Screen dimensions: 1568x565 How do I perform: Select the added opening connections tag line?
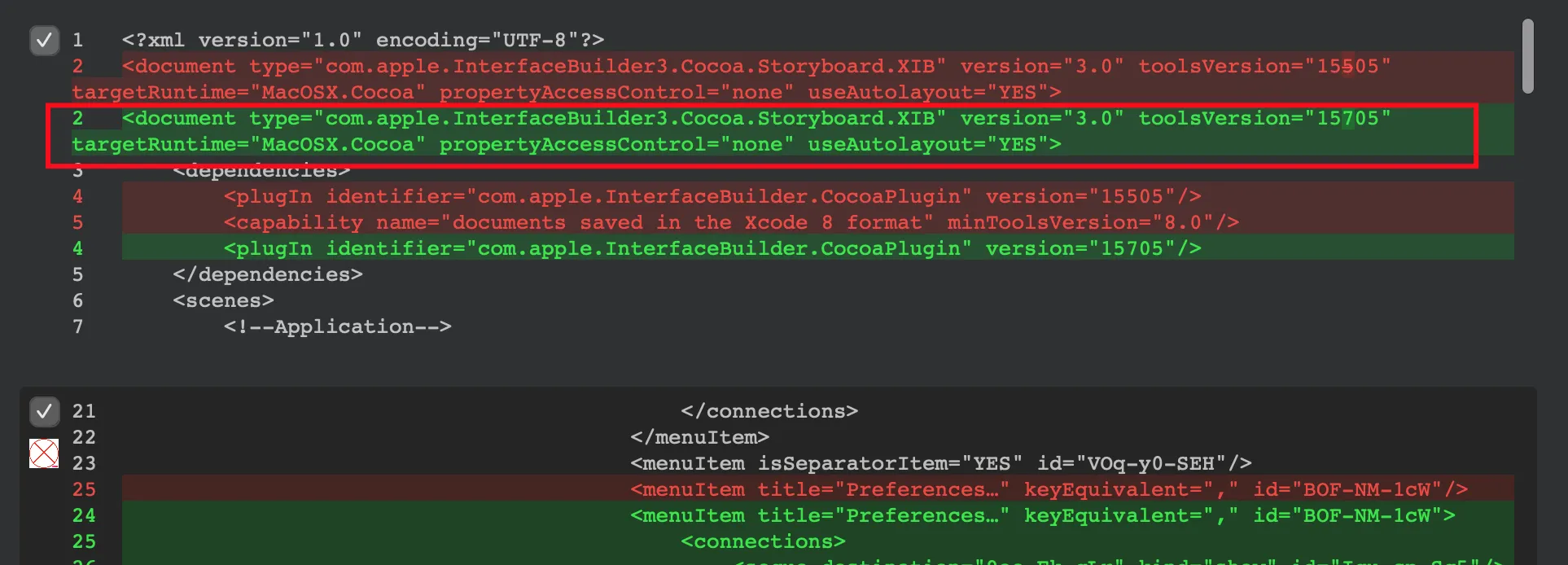[763, 542]
